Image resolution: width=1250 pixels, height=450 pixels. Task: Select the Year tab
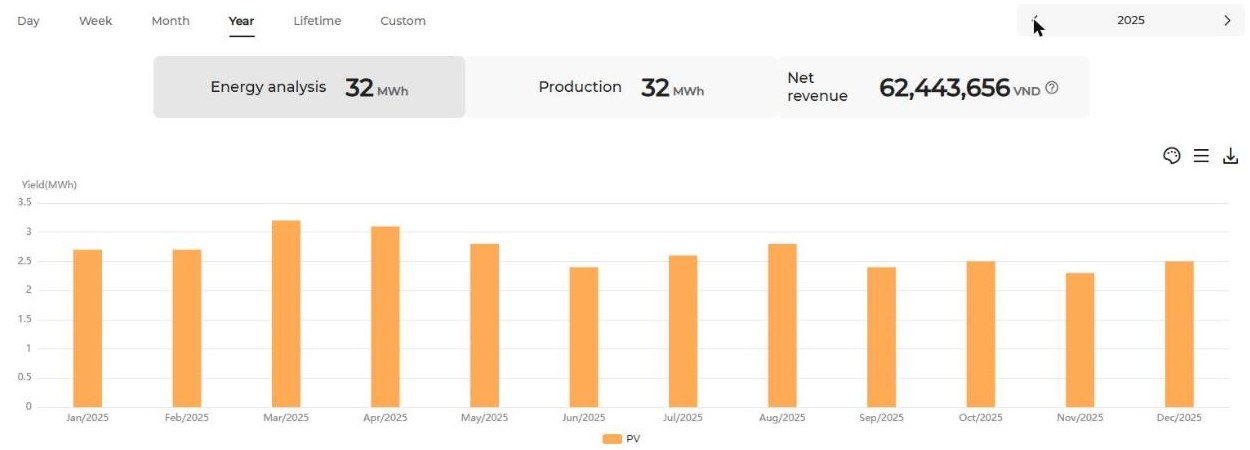coord(241,21)
